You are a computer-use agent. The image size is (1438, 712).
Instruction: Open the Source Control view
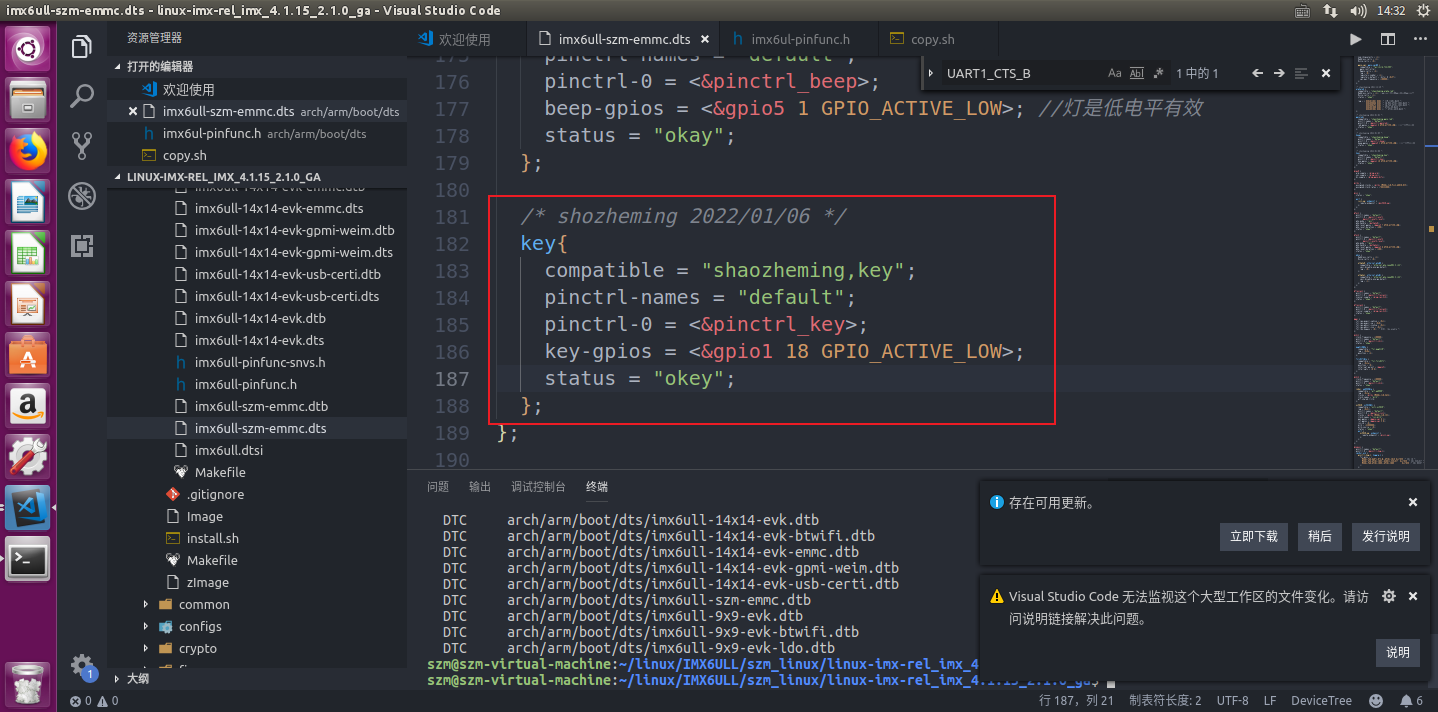click(82, 147)
